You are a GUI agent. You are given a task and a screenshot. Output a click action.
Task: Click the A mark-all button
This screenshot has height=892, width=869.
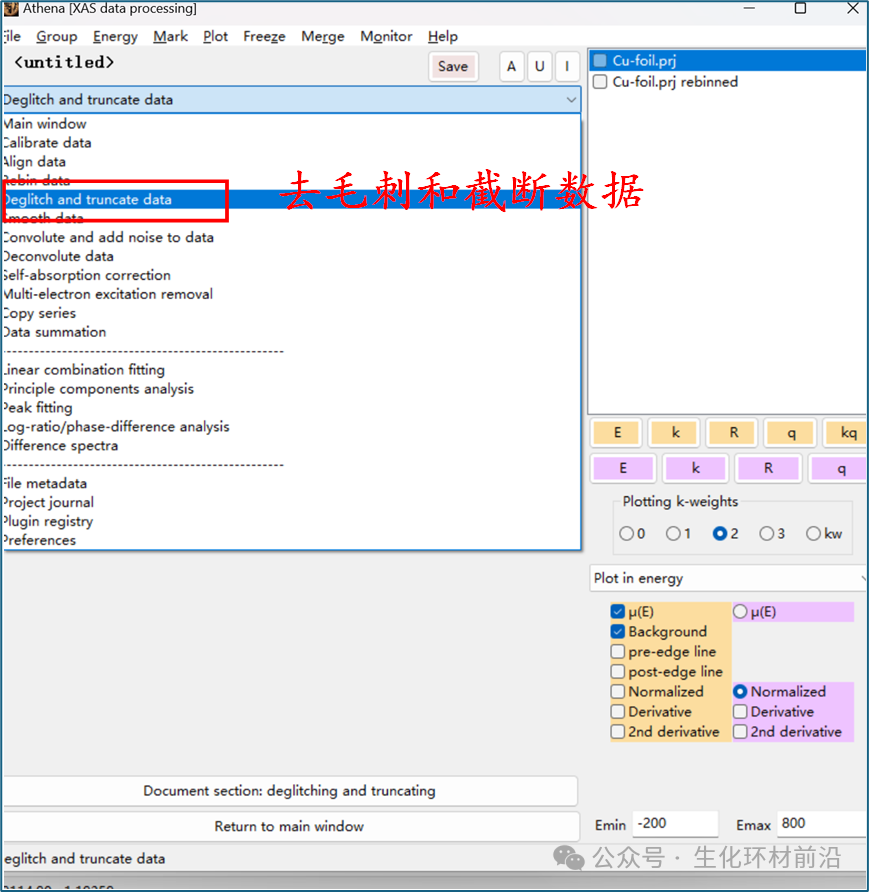pyautogui.click(x=511, y=67)
